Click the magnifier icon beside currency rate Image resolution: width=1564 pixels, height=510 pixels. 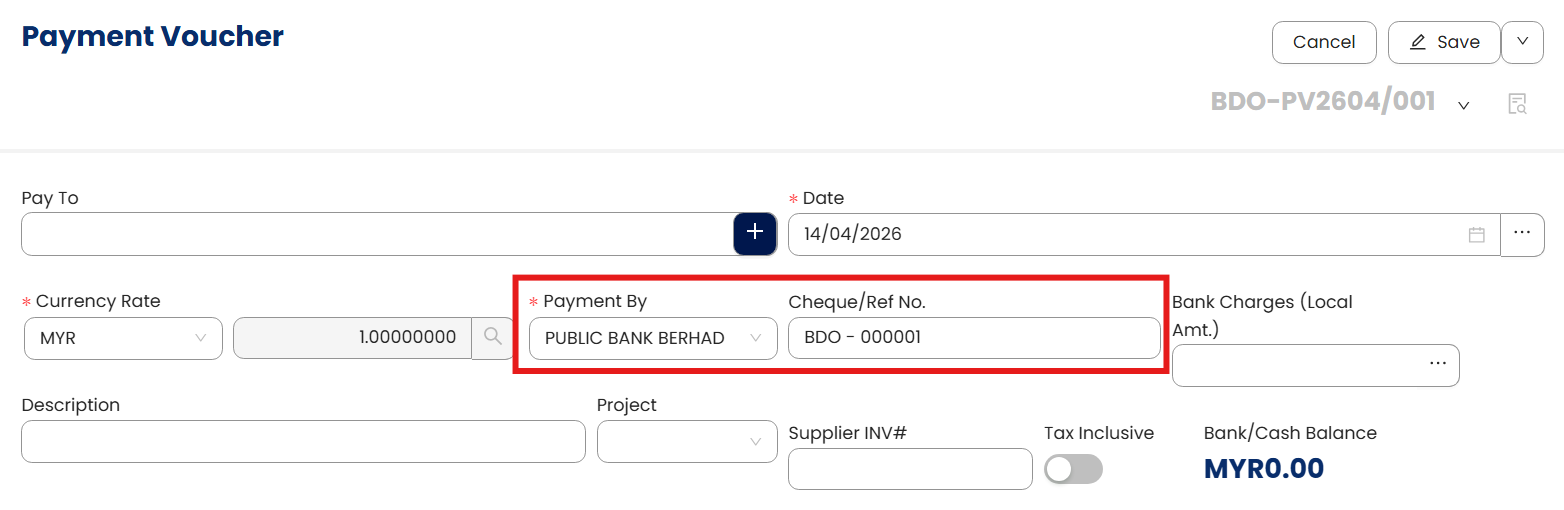pos(492,337)
